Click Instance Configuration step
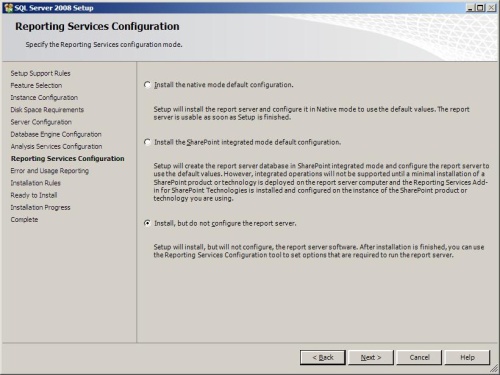 tap(44, 98)
